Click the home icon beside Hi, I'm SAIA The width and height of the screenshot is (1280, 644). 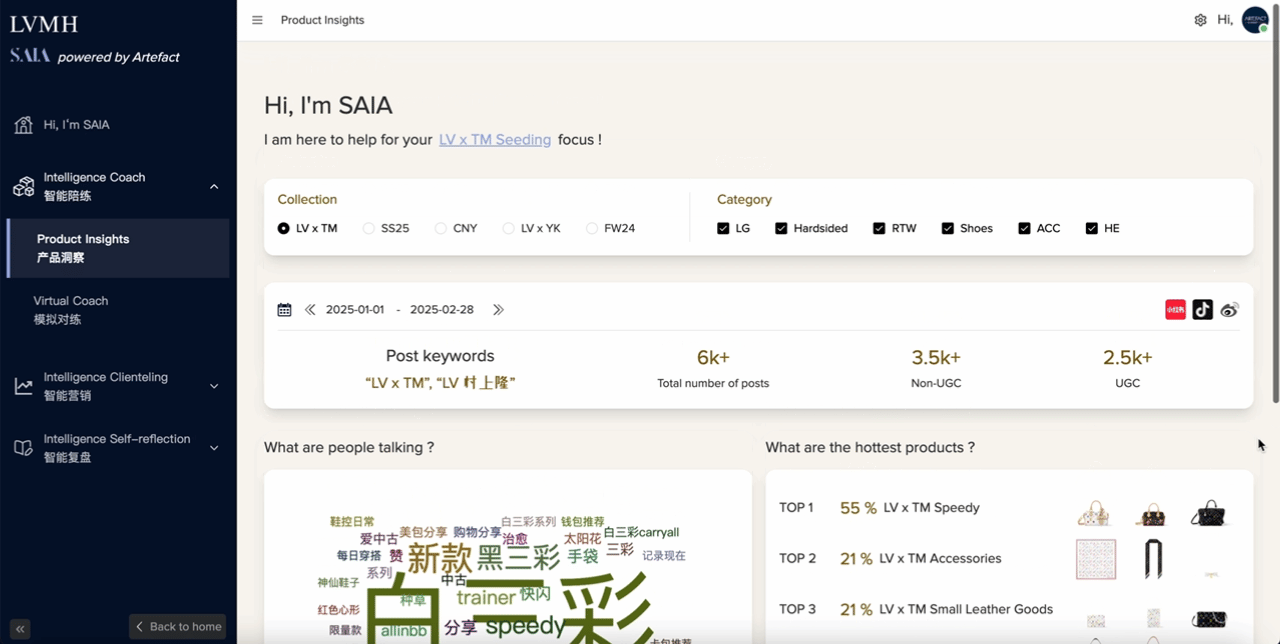[23, 125]
